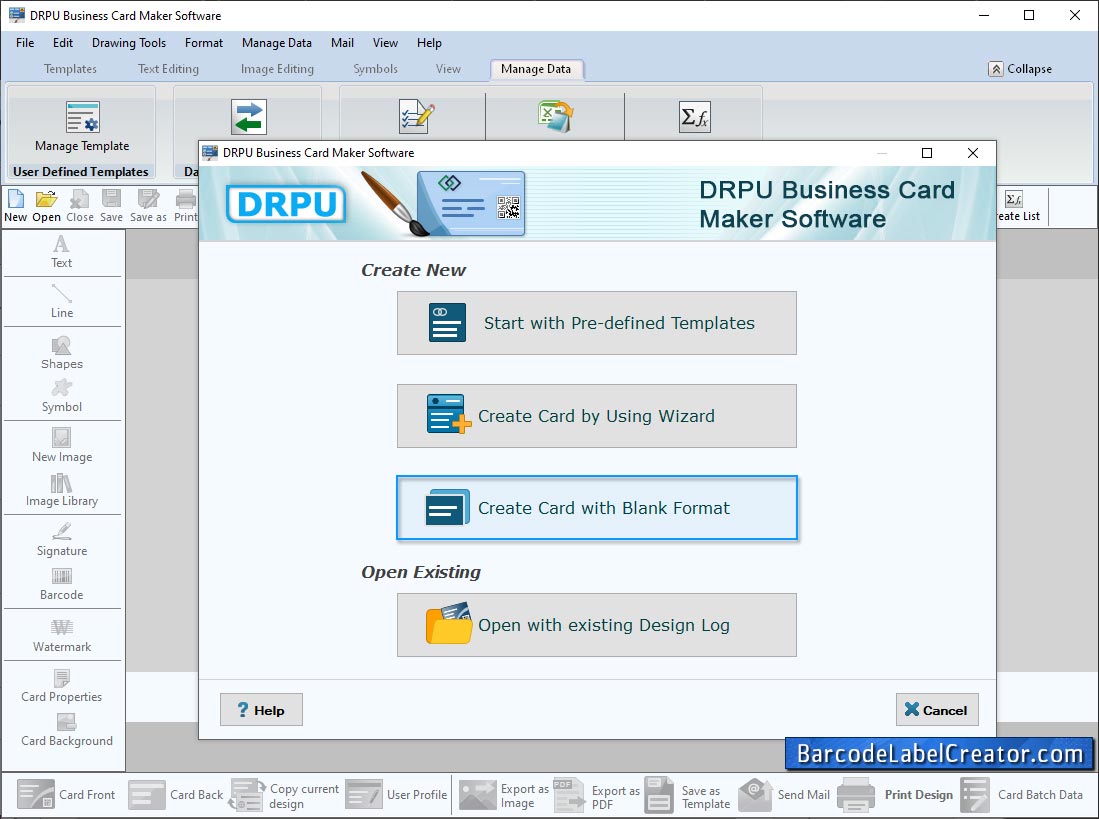This screenshot has width=1099, height=819.
Task: Click the data exchange arrows ribbon icon
Action: pyautogui.click(x=249, y=117)
